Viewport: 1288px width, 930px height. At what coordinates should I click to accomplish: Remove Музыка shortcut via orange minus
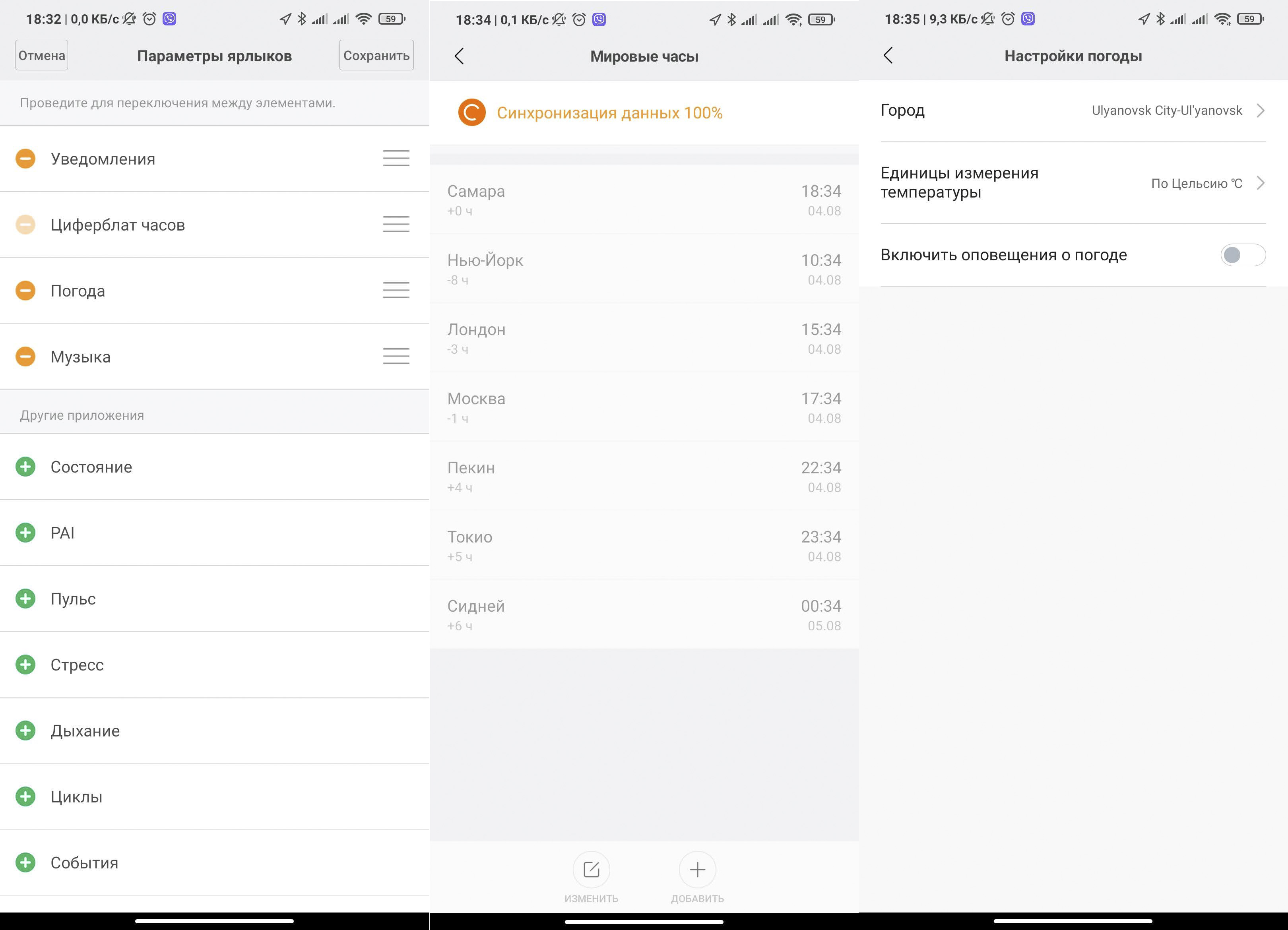point(25,356)
